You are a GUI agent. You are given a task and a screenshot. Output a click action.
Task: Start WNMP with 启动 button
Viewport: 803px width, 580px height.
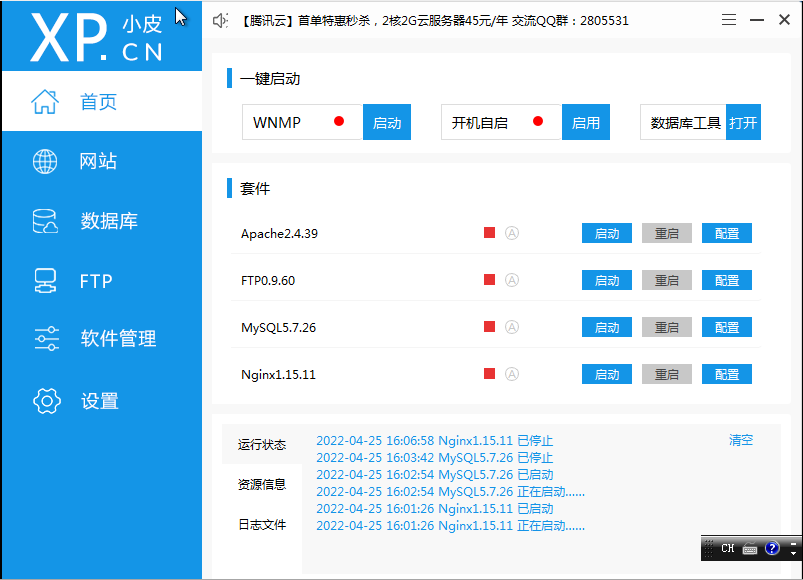(387, 122)
